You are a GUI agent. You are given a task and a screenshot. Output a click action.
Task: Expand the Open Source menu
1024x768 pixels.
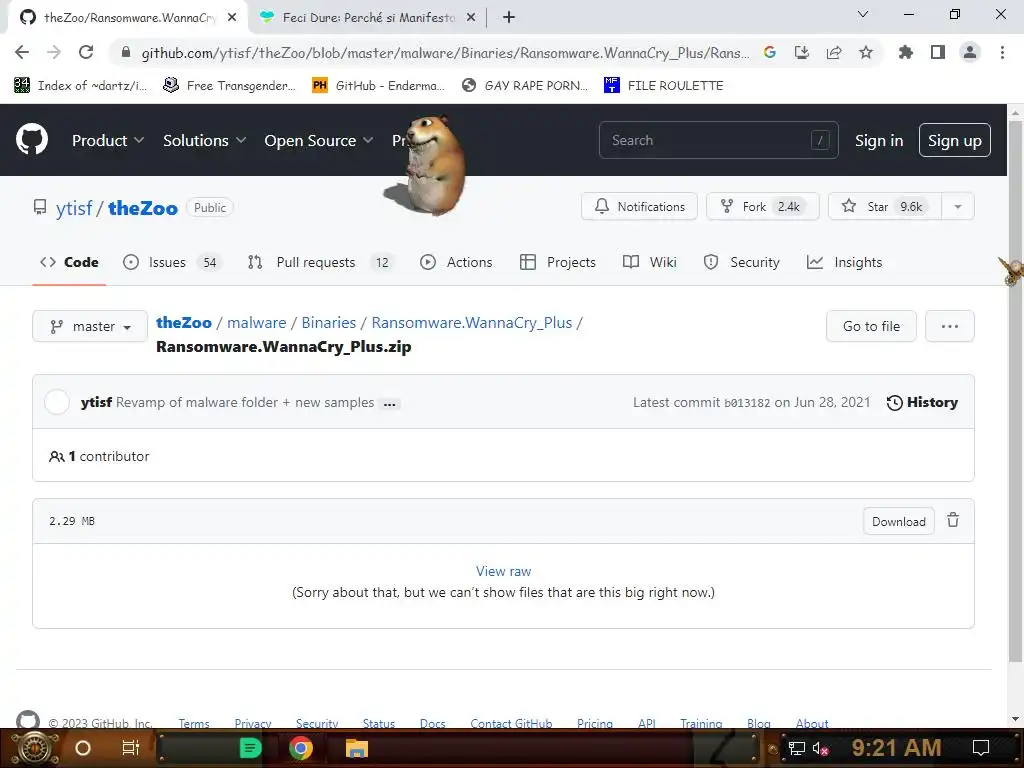coord(319,140)
